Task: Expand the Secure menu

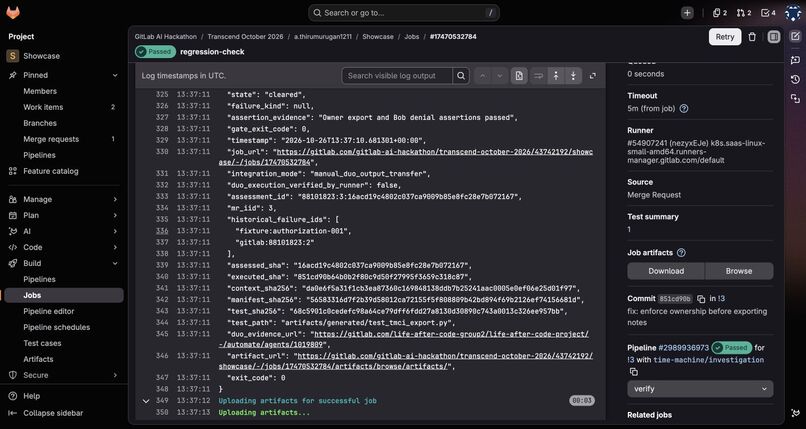Action: coord(115,375)
